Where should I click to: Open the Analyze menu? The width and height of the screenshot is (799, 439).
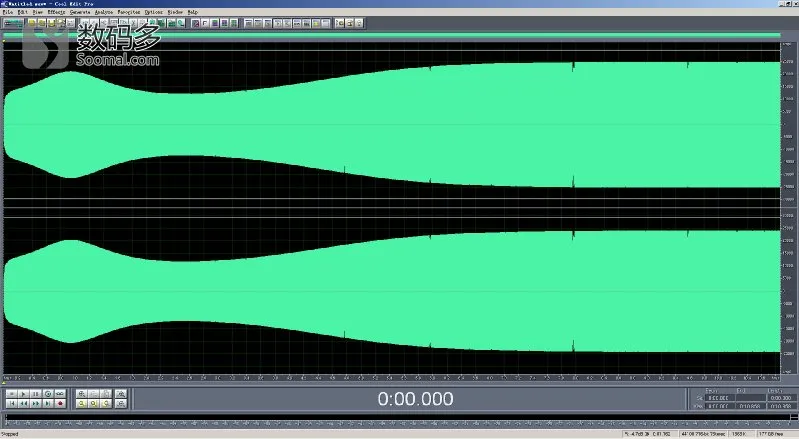[104, 12]
